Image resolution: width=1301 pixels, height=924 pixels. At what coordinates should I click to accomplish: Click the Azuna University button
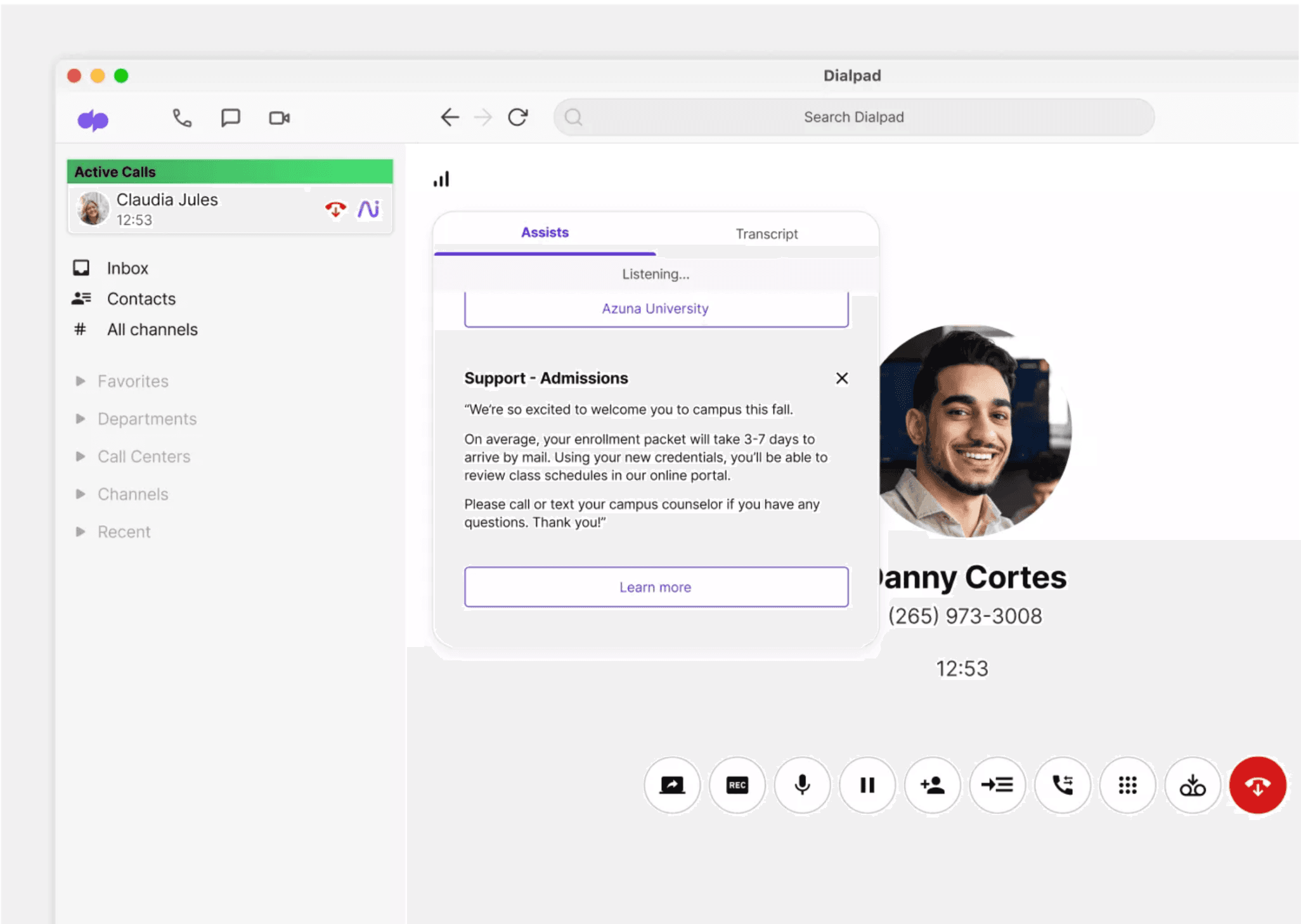coord(656,309)
